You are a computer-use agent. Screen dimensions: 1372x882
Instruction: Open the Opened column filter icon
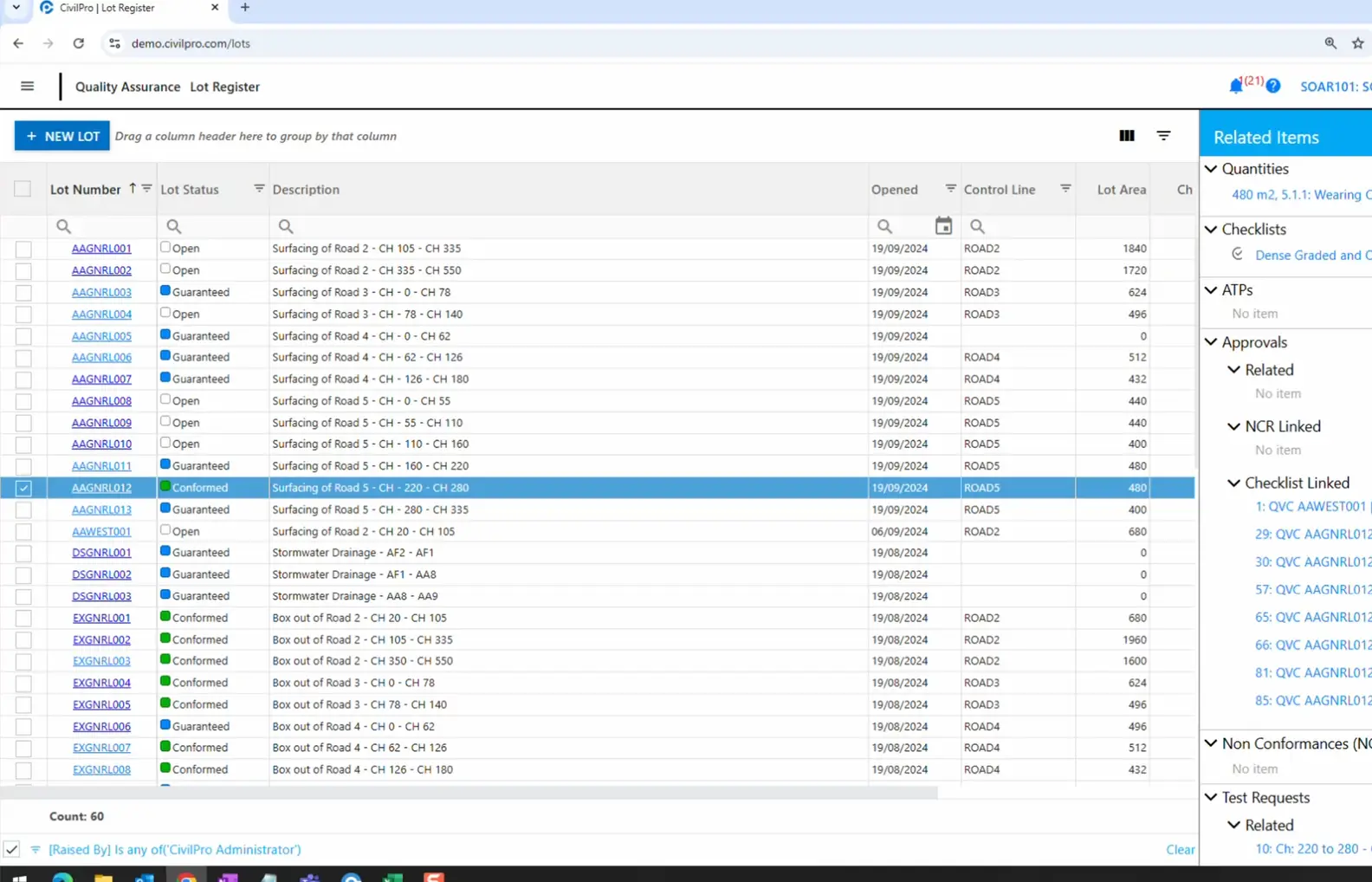(x=950, y=189)
